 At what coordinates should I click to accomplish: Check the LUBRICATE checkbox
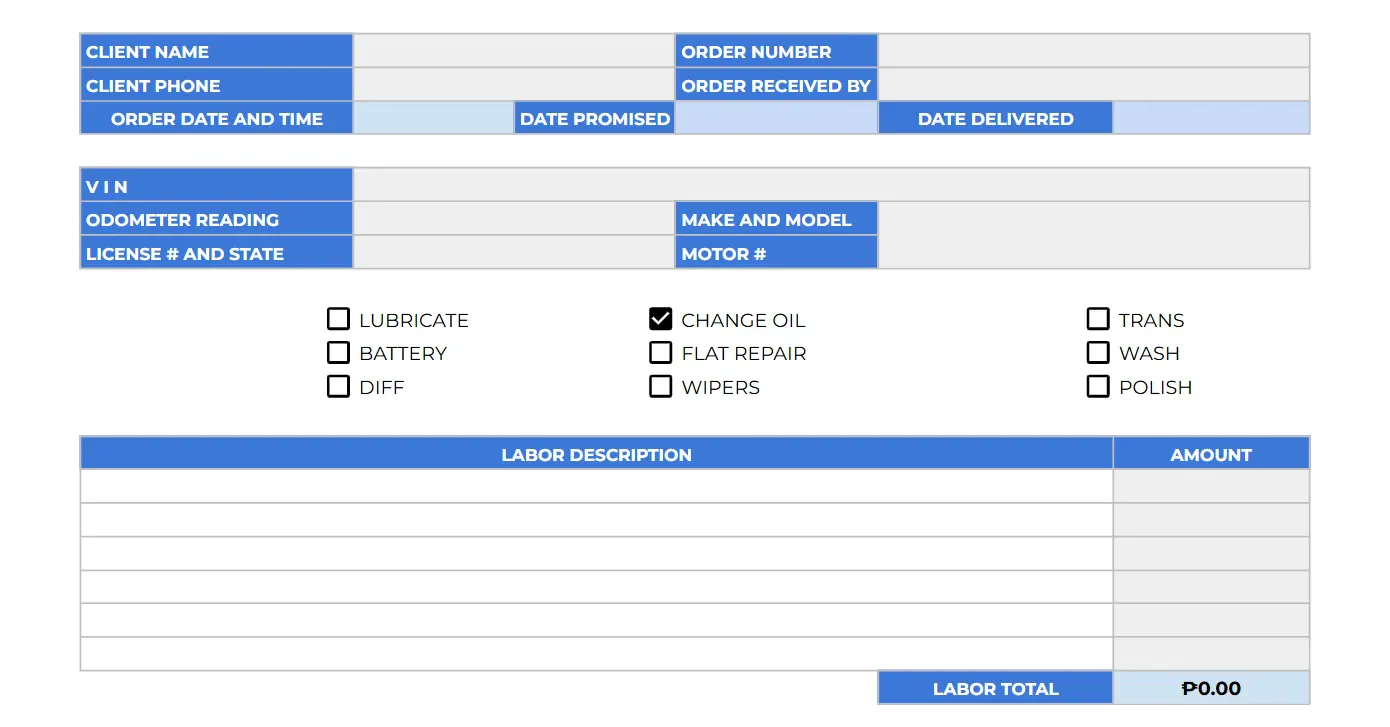point(338,319)
